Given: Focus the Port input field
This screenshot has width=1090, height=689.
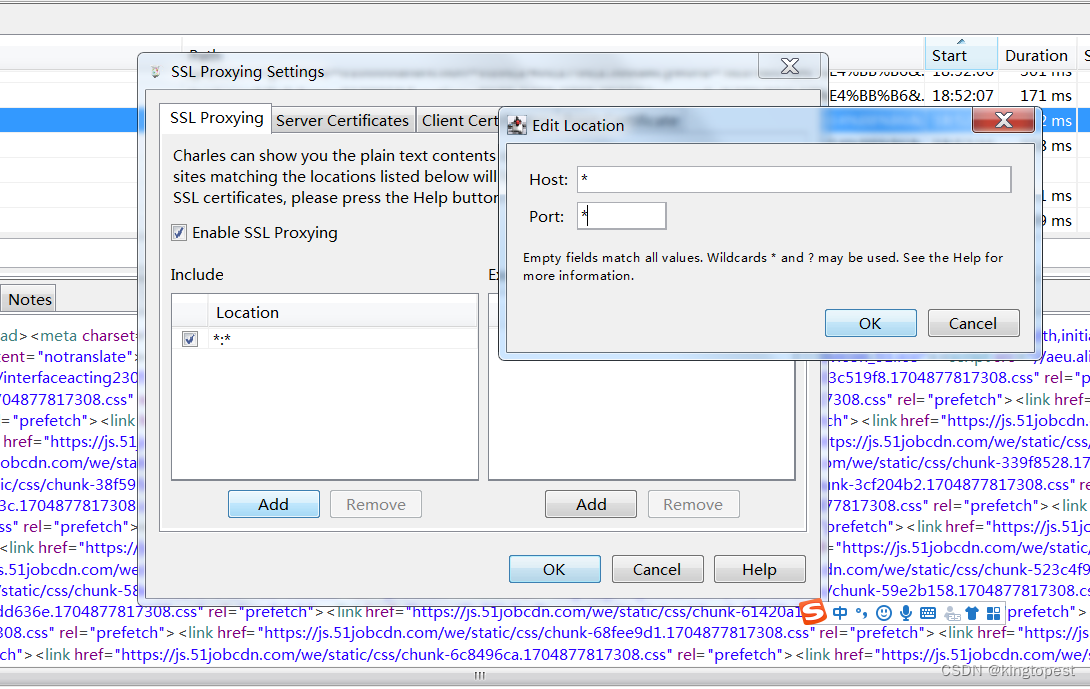Looking at the screenshot, I should (x=621, y=216).
